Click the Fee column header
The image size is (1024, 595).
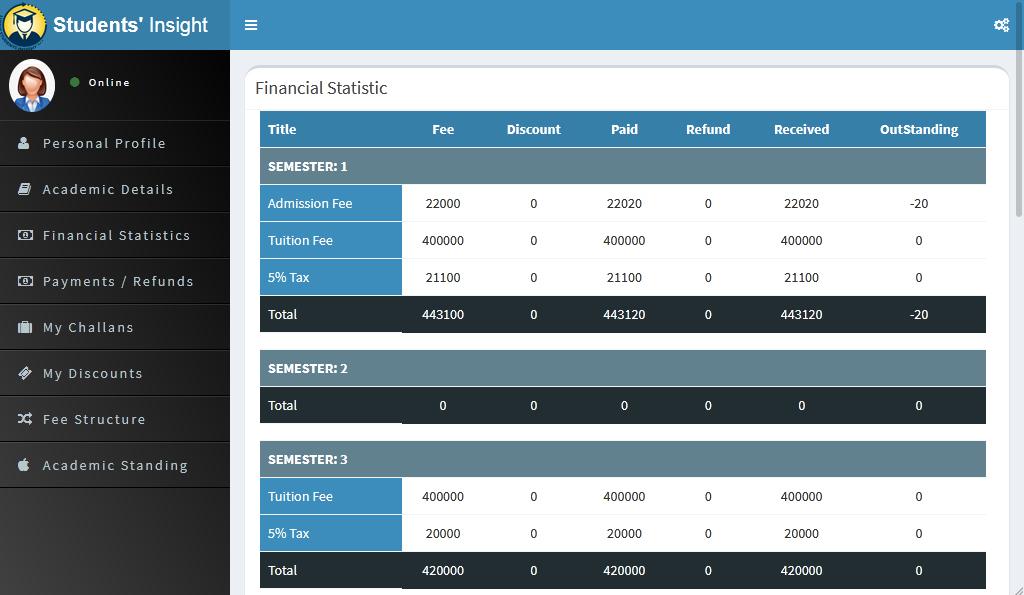point(443,129)
